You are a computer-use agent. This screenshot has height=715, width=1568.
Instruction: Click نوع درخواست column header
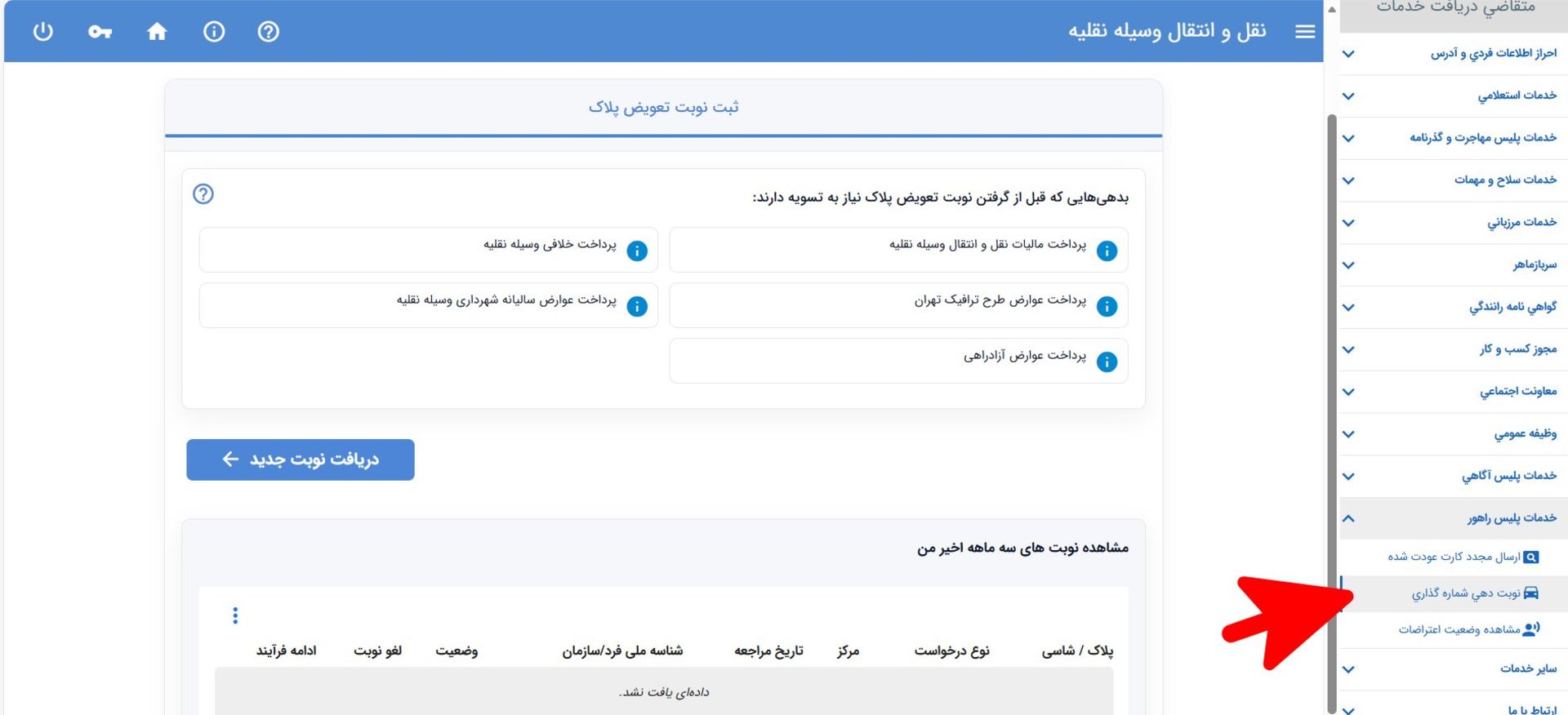pyautogui.click(x=951, y=651)
